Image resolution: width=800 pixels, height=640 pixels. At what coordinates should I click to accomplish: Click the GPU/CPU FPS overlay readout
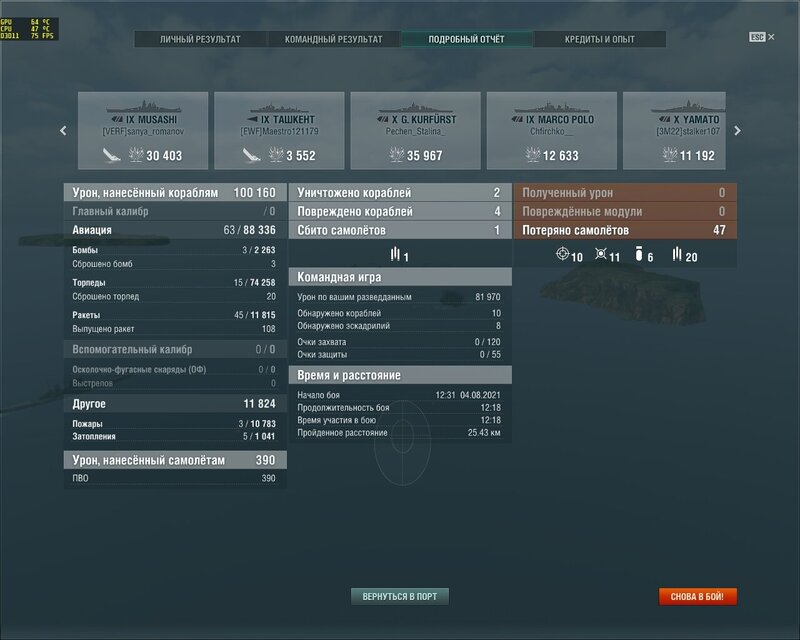(x=29, y=29)
